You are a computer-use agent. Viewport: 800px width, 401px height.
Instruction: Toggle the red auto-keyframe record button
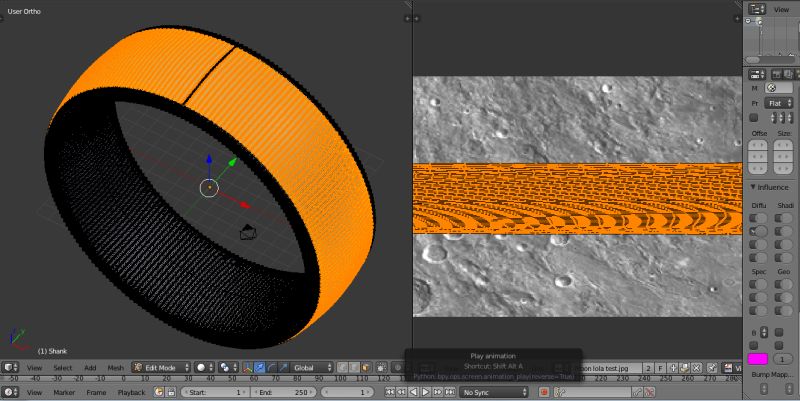tap(544, 392)
